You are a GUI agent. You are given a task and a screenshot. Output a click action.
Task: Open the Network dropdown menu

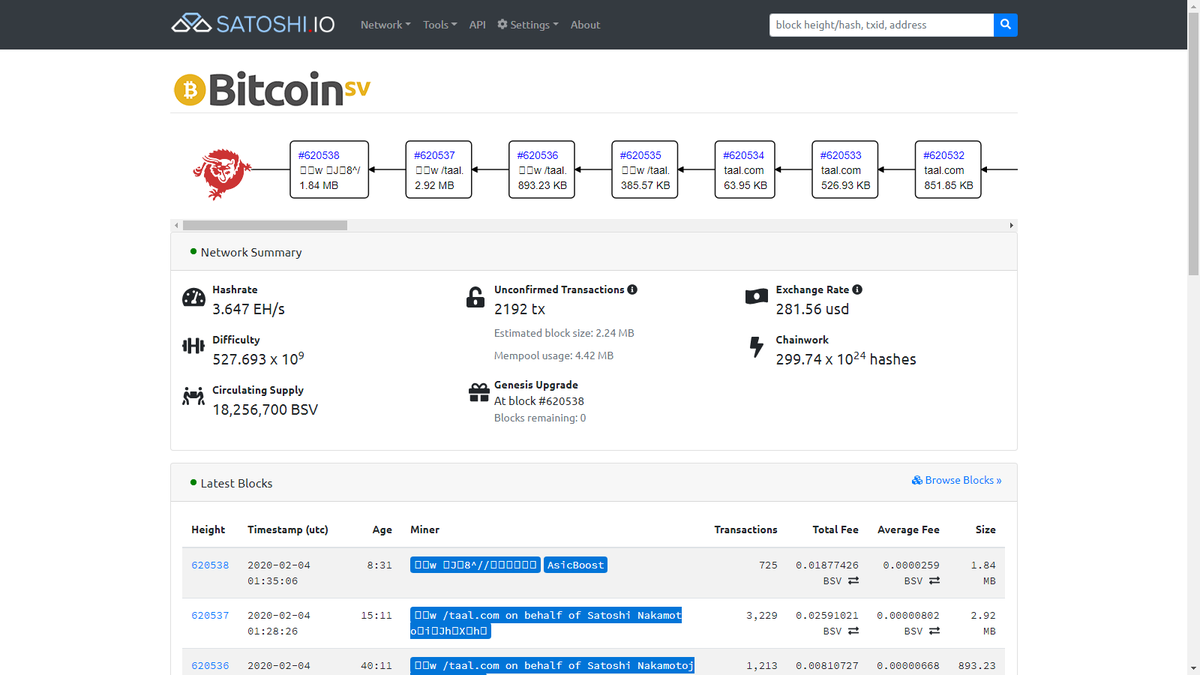tap(385, 25)
